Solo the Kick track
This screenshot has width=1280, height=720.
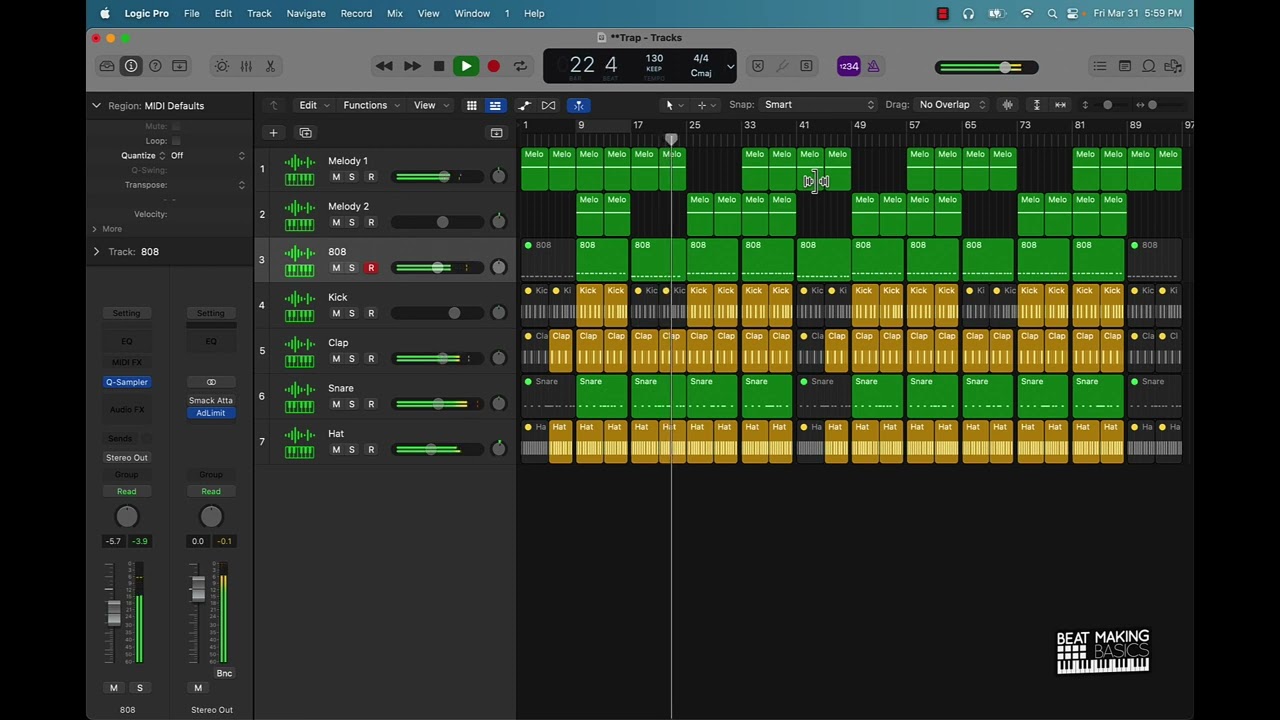[x=352, y=313]
